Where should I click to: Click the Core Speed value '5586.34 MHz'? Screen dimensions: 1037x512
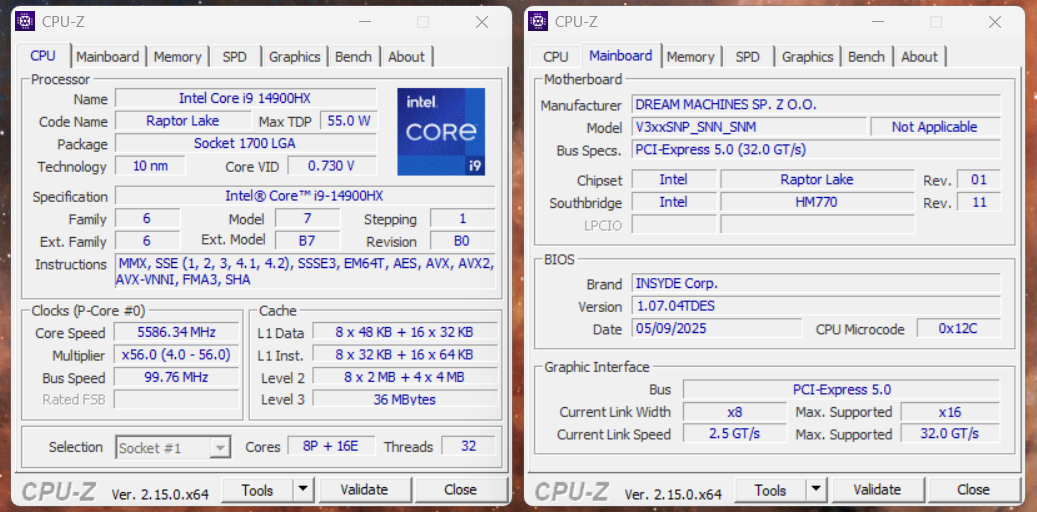pyautogui.click(x=177, y=332)
